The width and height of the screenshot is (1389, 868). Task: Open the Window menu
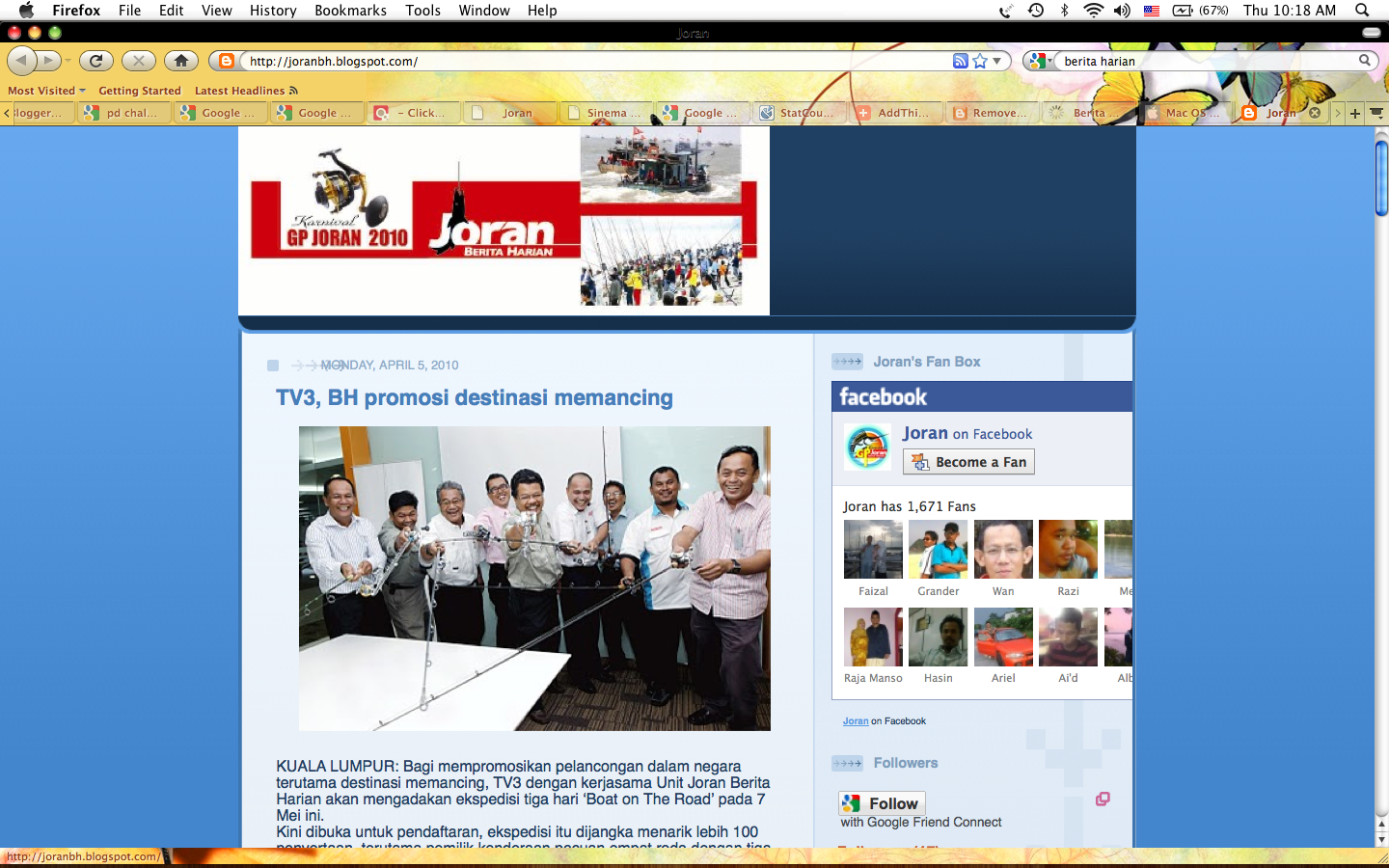coord(484,10)
